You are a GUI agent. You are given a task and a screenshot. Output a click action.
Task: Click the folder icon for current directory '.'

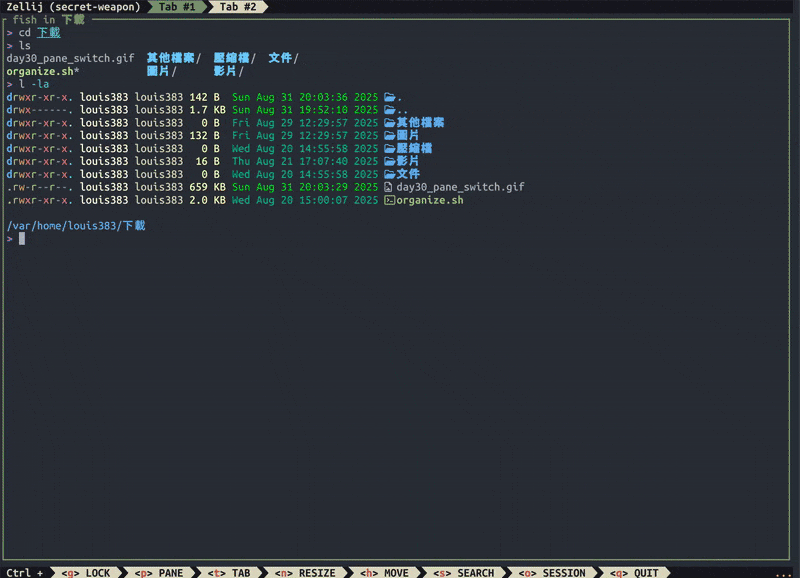(x=389, y=97)
